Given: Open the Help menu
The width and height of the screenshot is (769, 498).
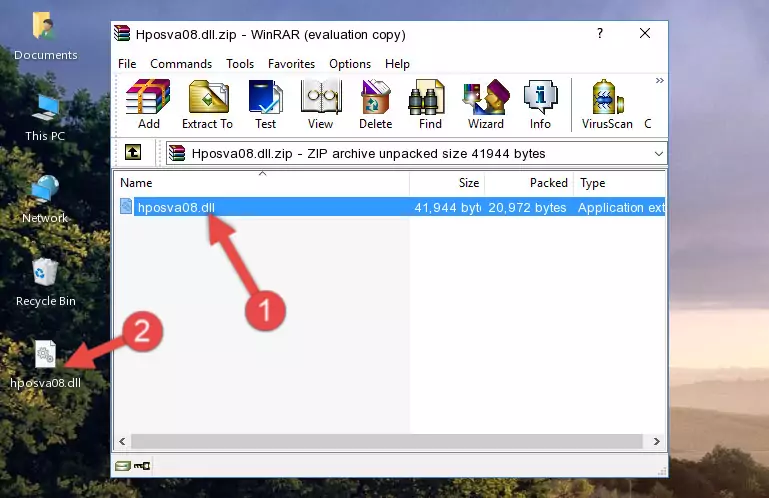Looking at the screenshot, I should click(x=397, y=64).
